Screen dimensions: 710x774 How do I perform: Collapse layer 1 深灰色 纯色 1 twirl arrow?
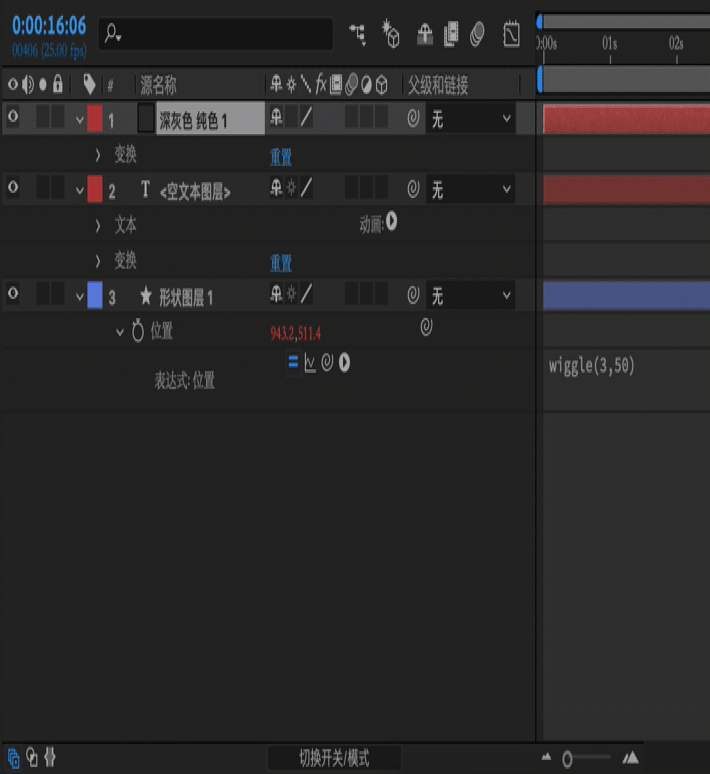[79, 120]
